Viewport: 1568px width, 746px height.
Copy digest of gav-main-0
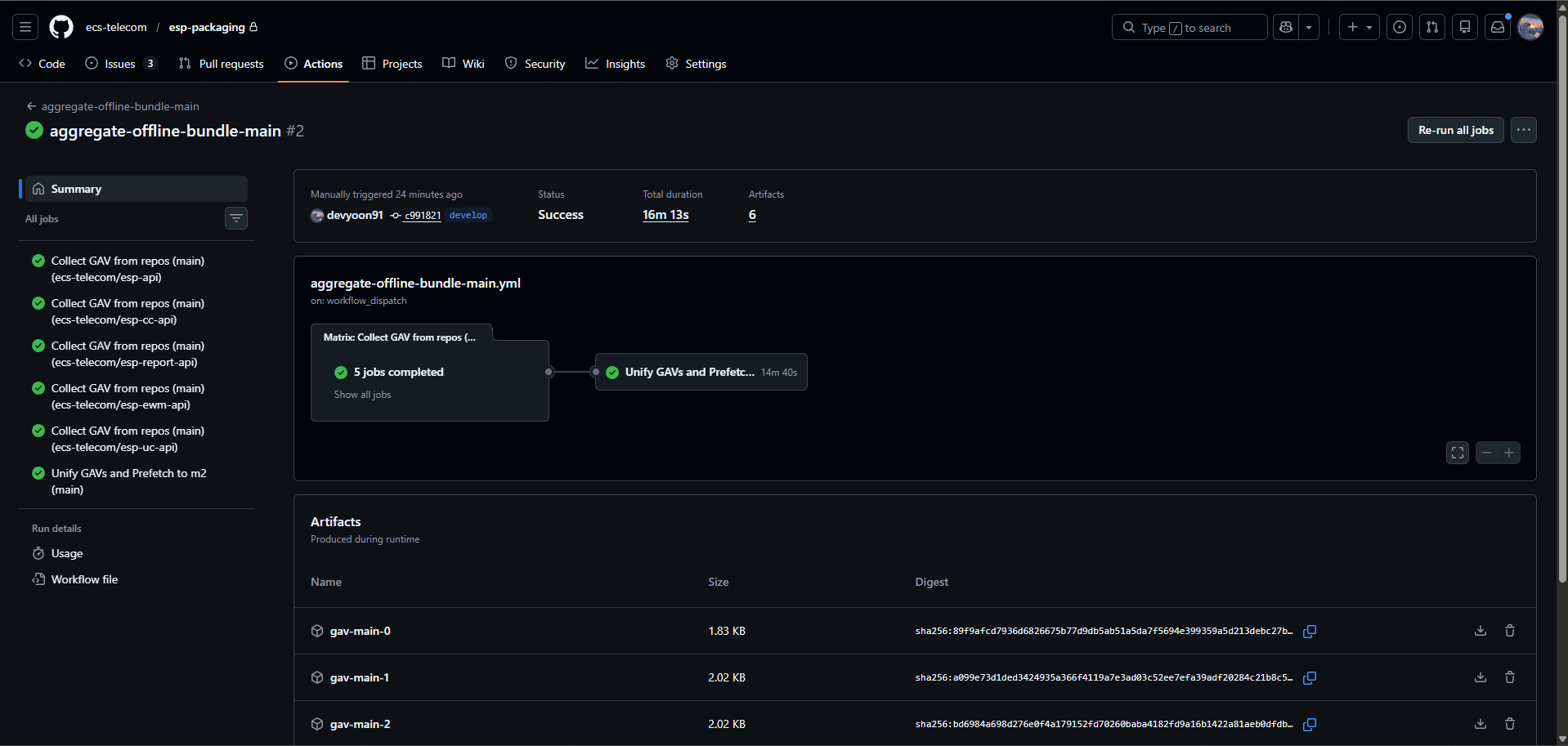pos(1310,631)
